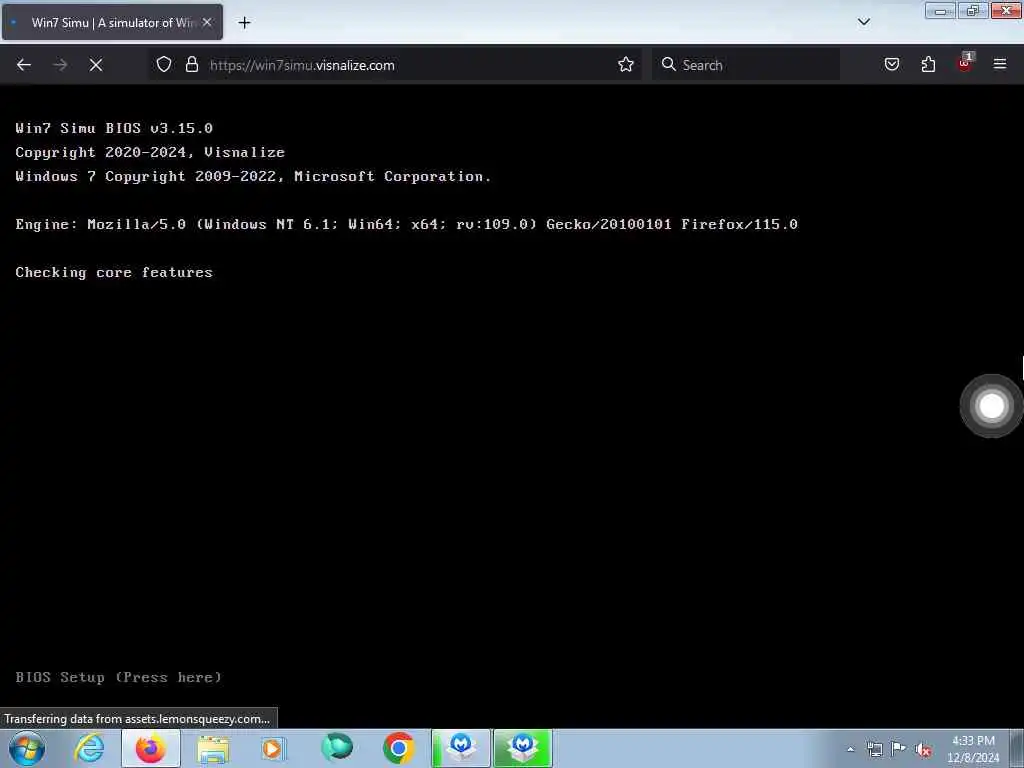Viewport: 1024px width, 768px height.
Task: Restore down the Firefox window
Action: point(972,11)
